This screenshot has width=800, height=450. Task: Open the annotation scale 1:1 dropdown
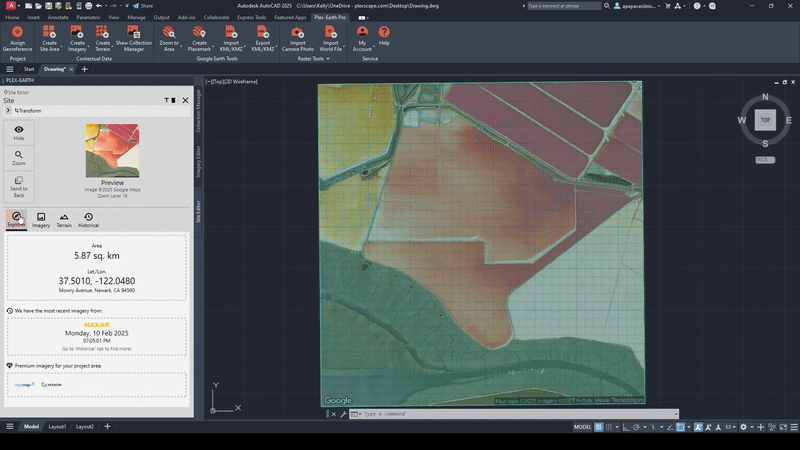click(x=730, y=427)
